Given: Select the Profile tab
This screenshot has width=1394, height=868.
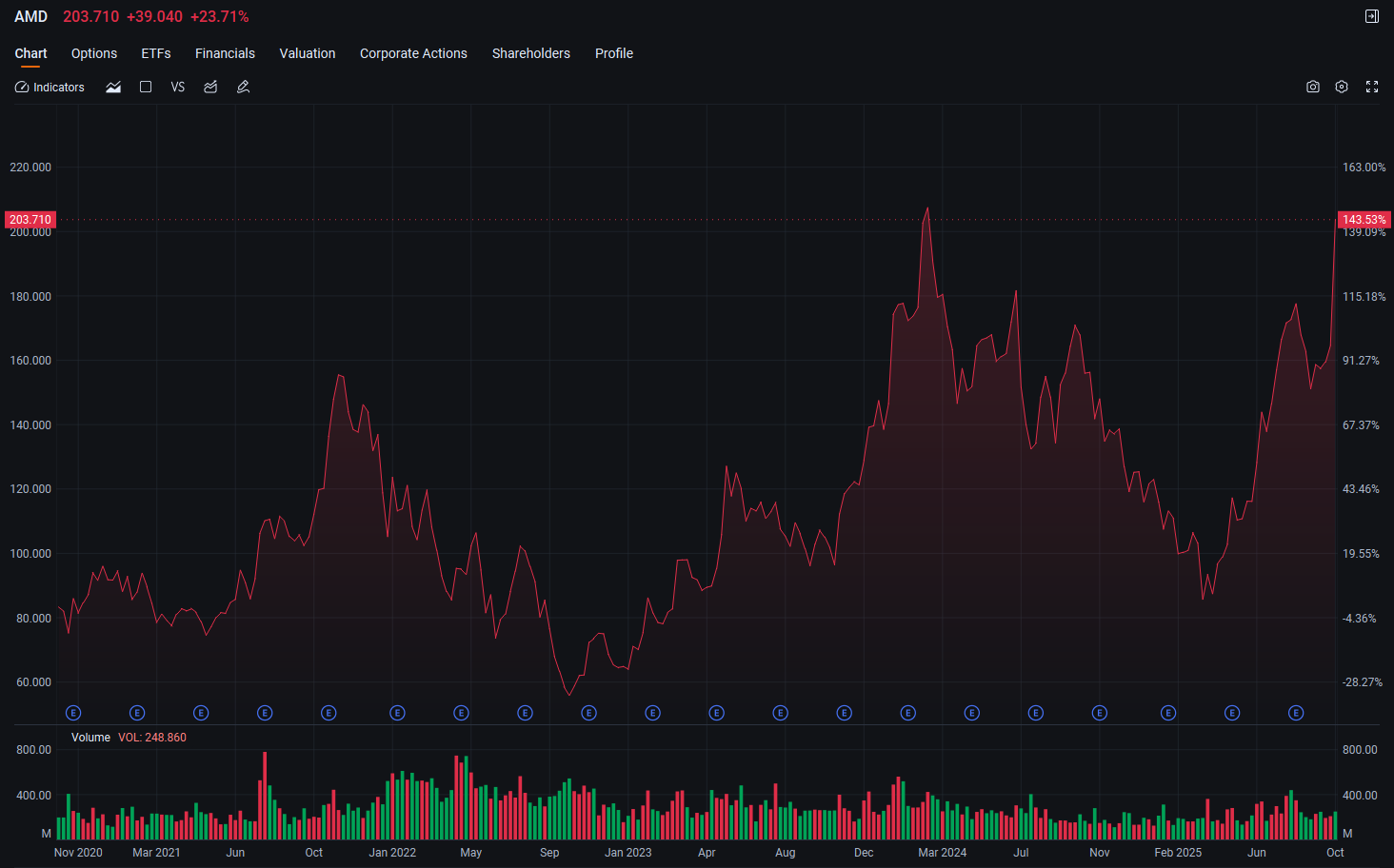Looking at the screenshot, I should pos(614,53).
